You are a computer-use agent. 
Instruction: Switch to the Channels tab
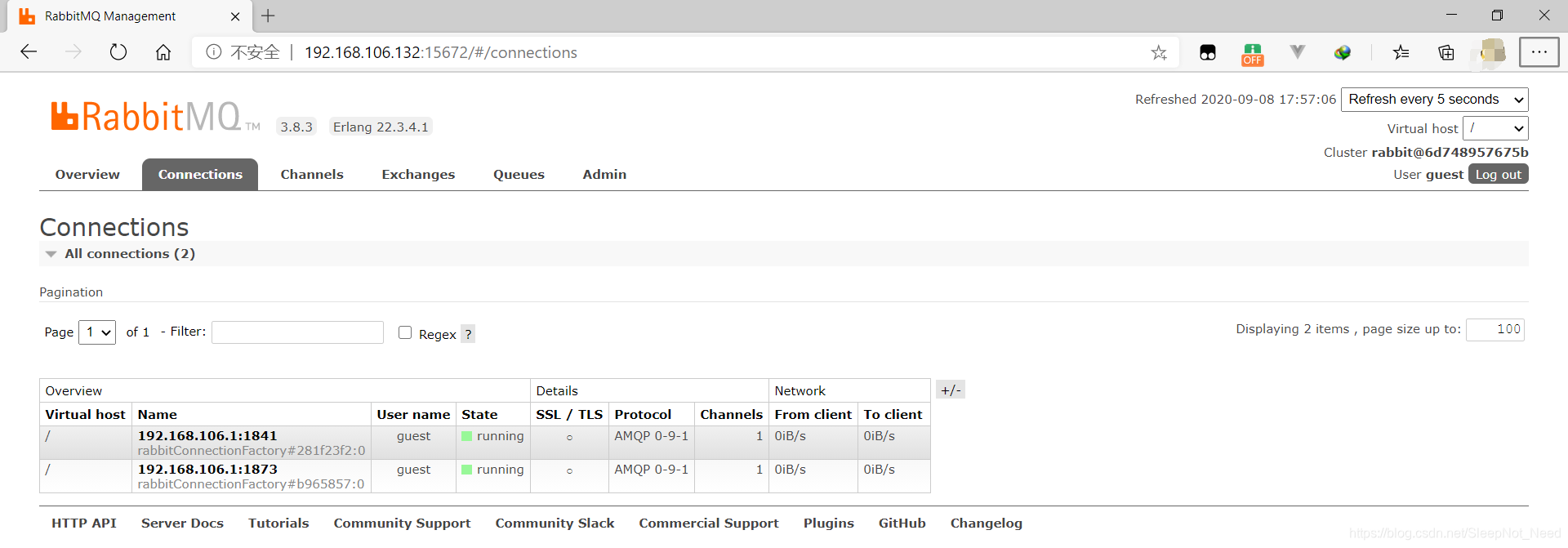(x=312, y=175)
